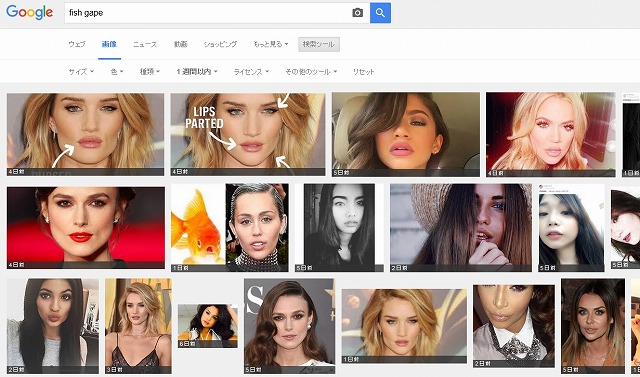The image size is (640, 377).
Task: Open thumbnail of brunette with pearl earring
Action: tap(289, 326)
